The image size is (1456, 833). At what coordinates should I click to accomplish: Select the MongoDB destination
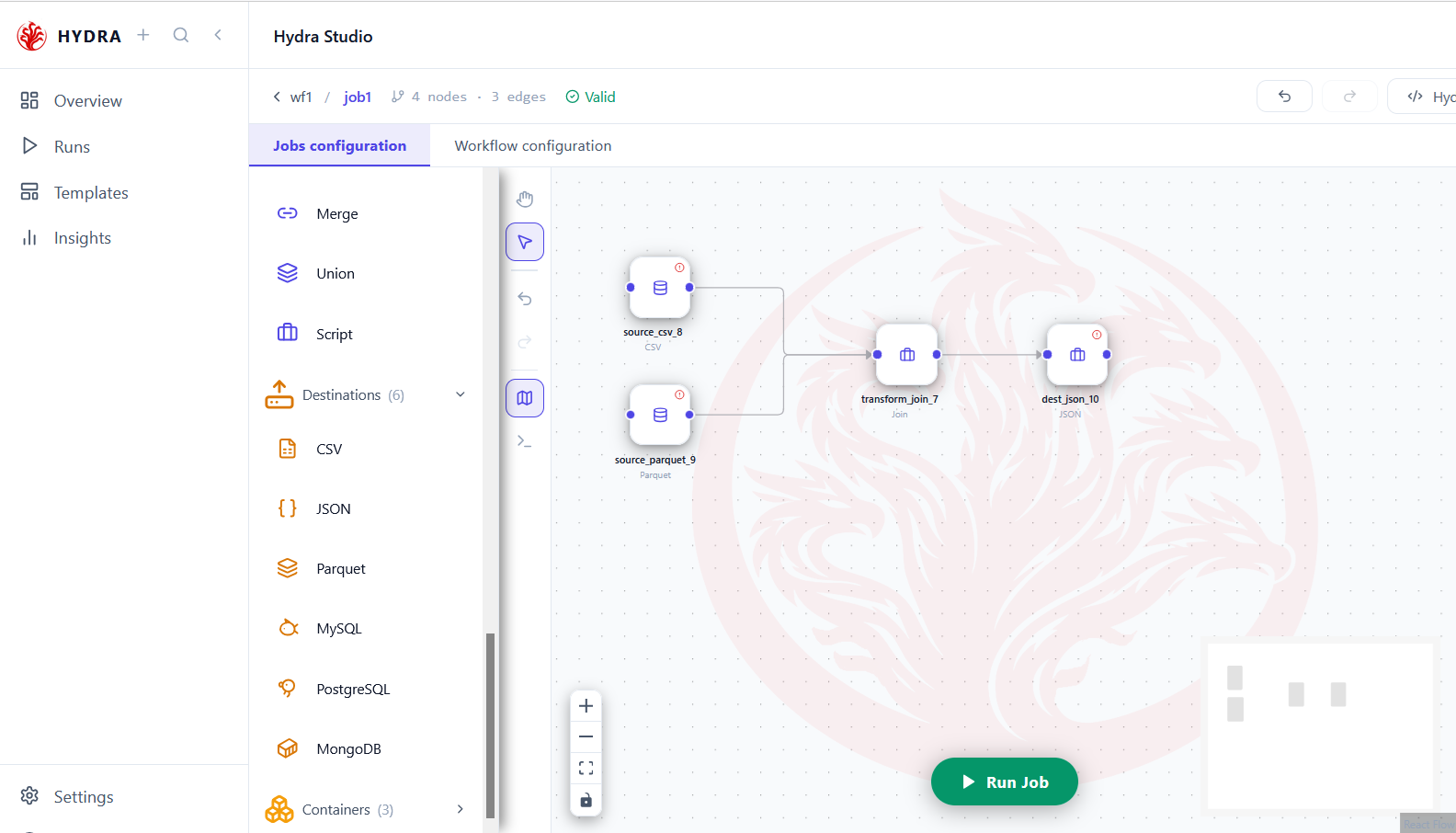[x=368, y=748]
